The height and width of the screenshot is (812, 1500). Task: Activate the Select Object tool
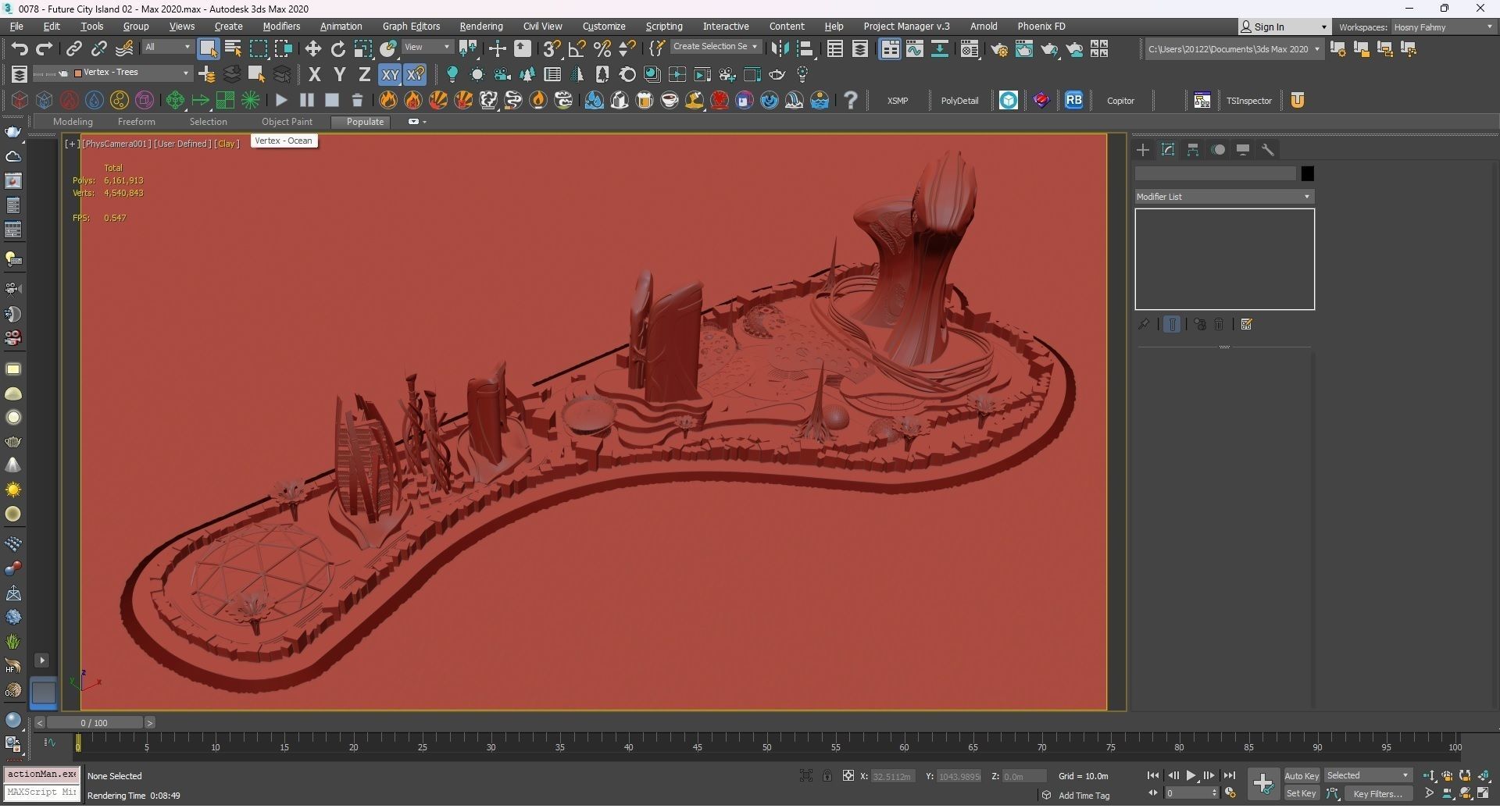(x=208, y=49)
